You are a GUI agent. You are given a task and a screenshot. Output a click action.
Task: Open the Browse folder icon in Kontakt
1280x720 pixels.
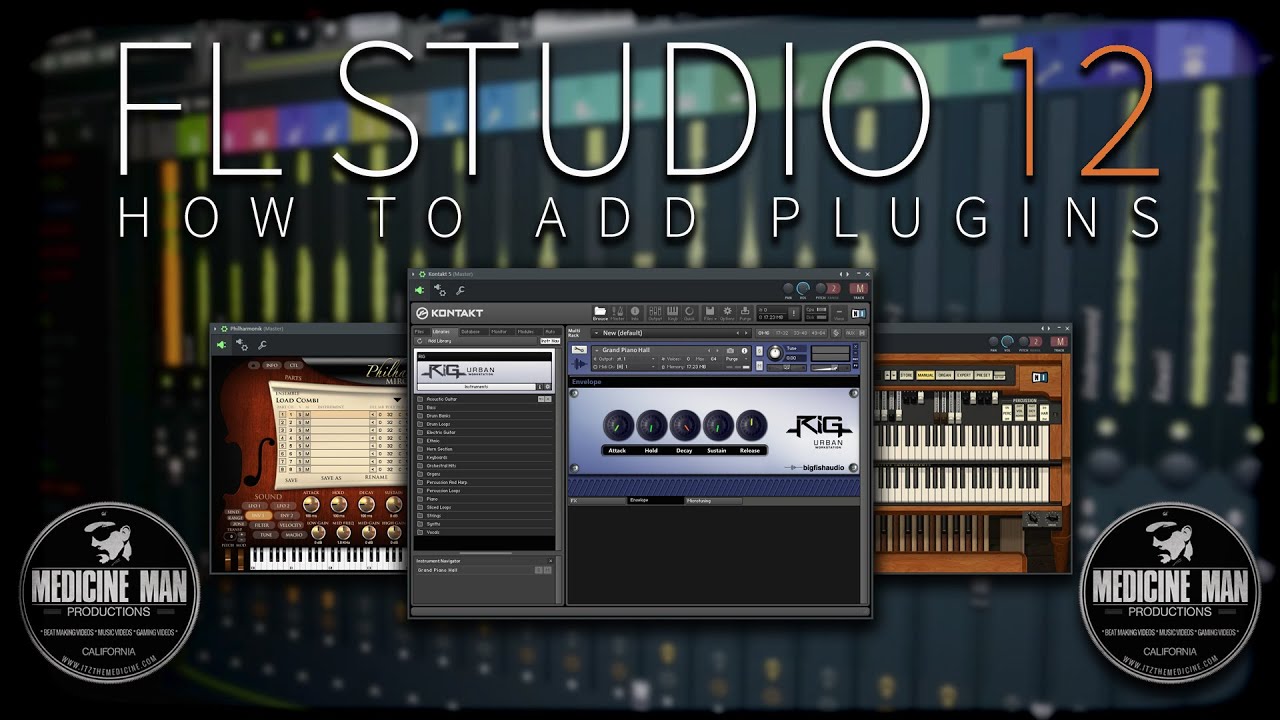click(x=600, y=311)
